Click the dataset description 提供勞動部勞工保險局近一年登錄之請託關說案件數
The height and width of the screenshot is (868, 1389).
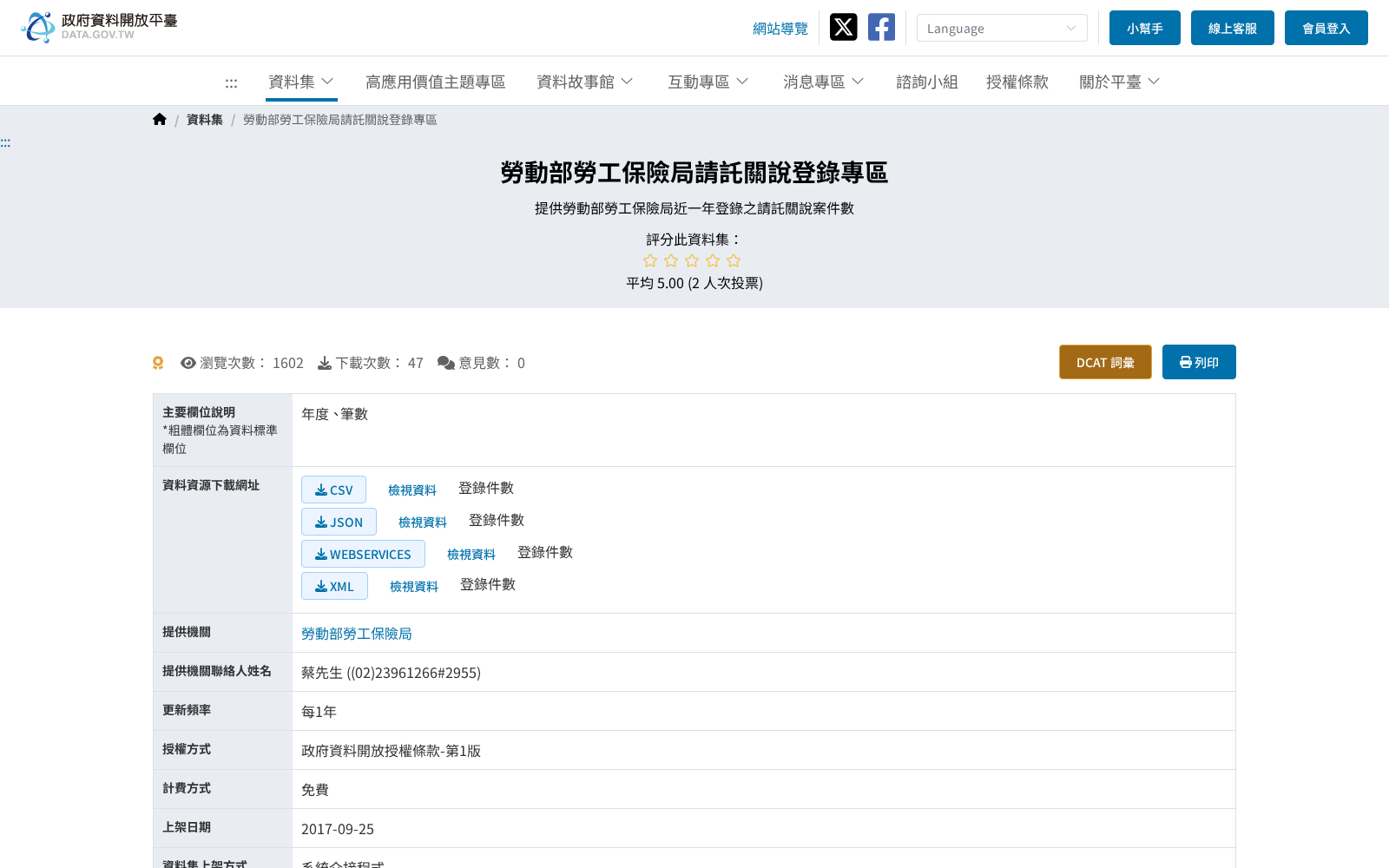[x=694, y=208]
